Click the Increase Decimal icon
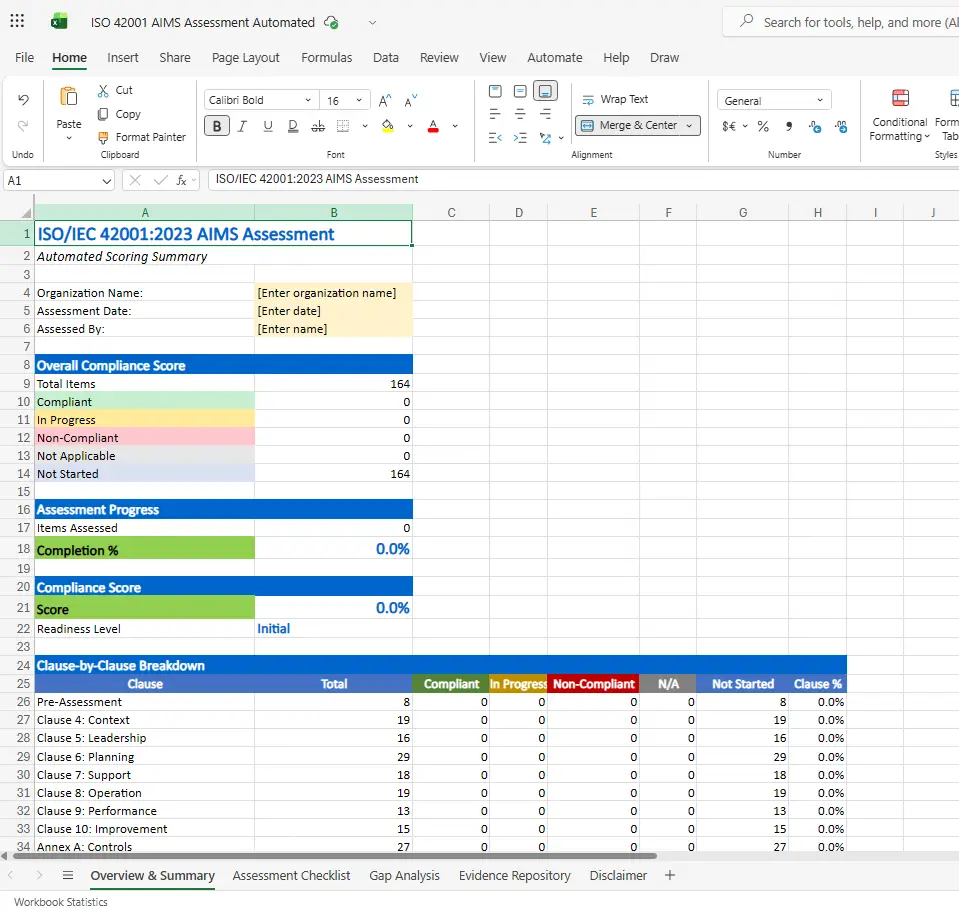The image size is (959, 911). [x=815, y=126]
